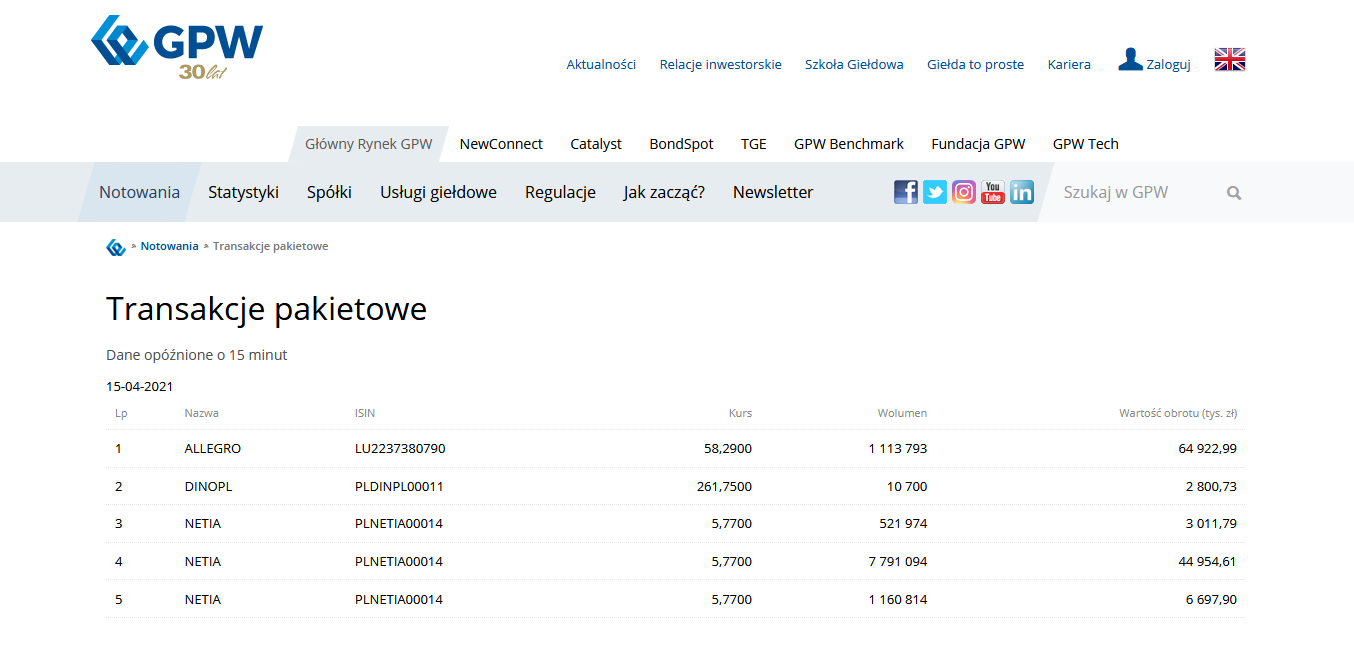Click the 'Wartość obrotu (tys. zł)' column header

tap(1178, 412)
